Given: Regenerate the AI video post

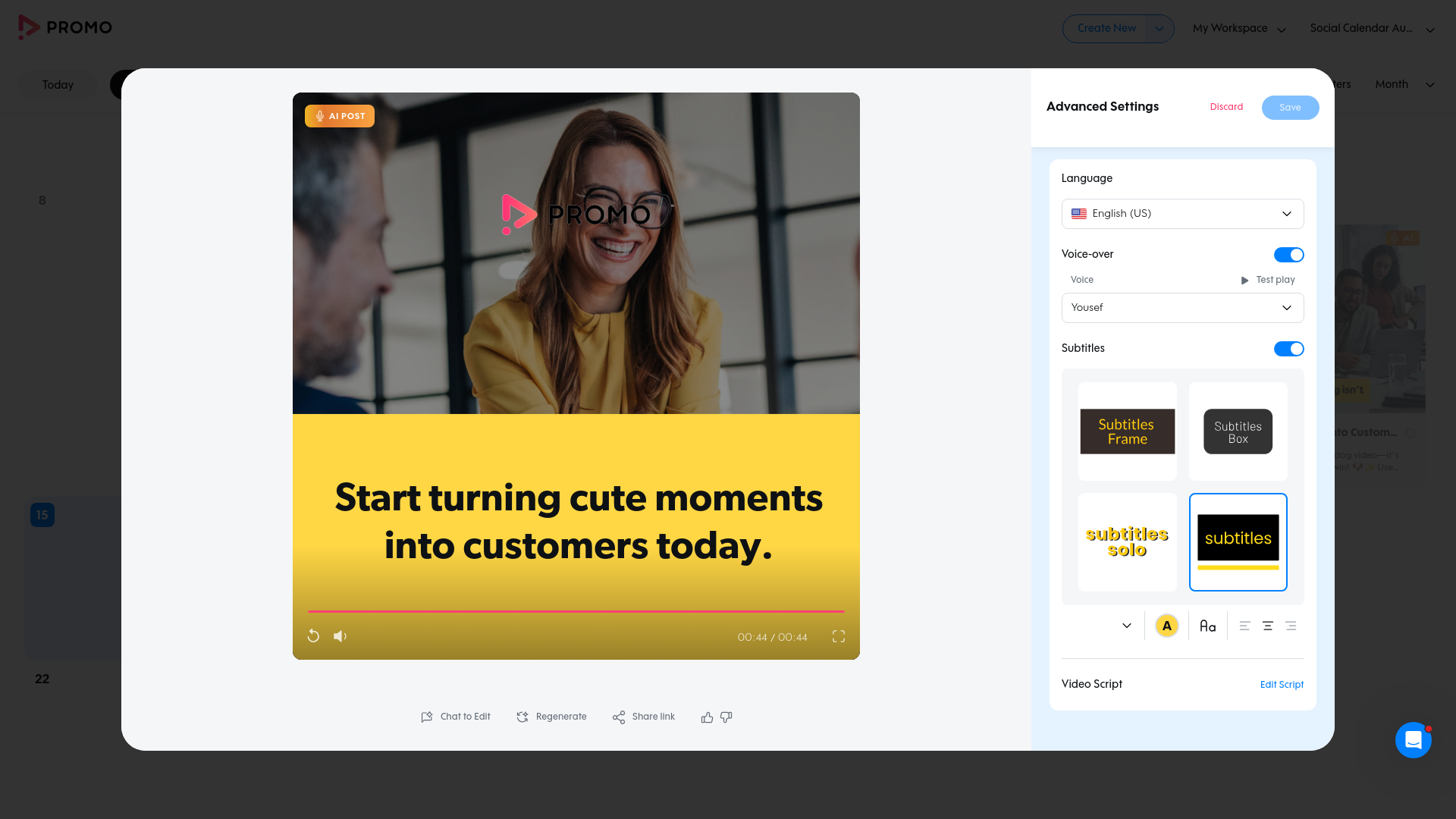Looking at the screenshot, I should tap(551, 717).
